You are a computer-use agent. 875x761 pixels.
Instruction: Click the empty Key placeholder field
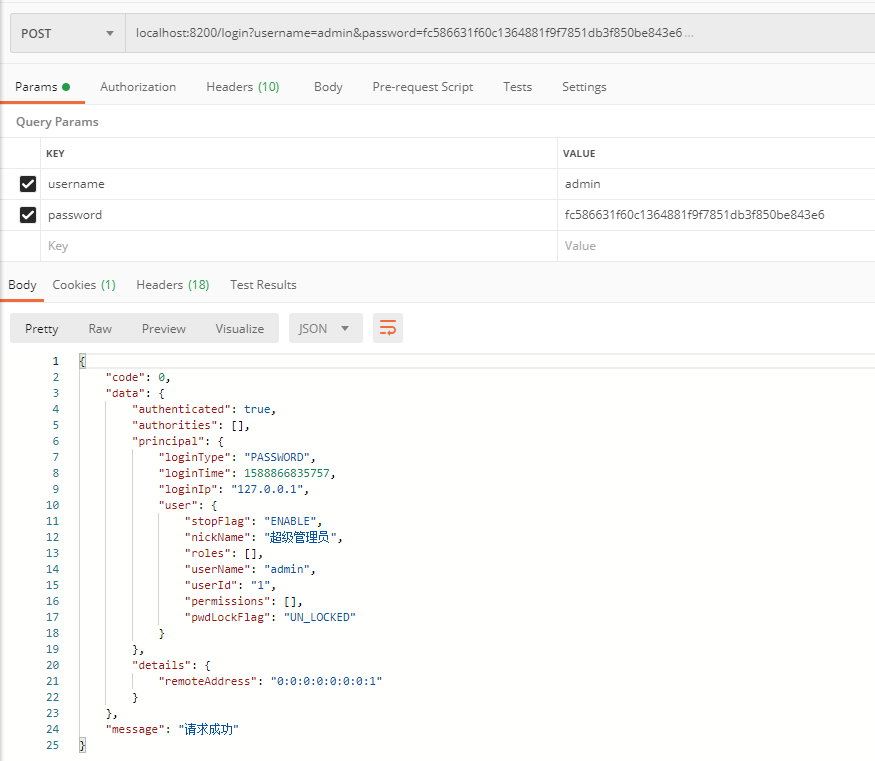click(x=298, y=246)
